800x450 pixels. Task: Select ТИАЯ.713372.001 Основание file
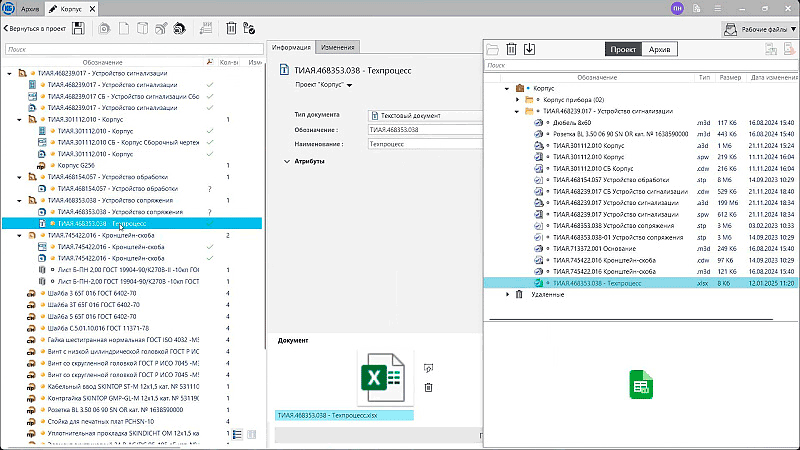coord(641,249)
